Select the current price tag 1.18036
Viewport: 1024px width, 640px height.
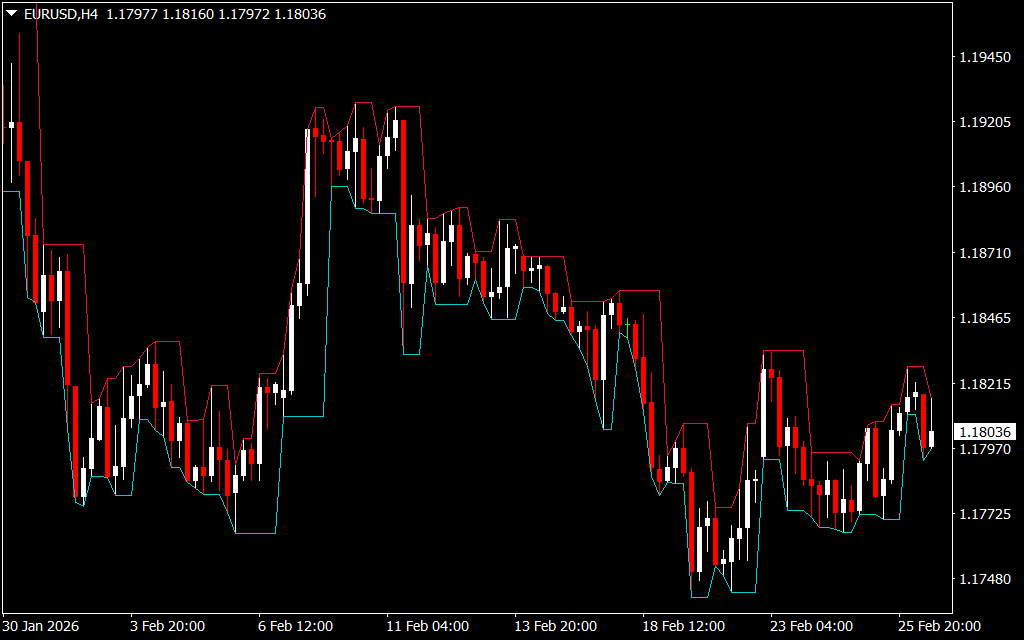[984, 432]
